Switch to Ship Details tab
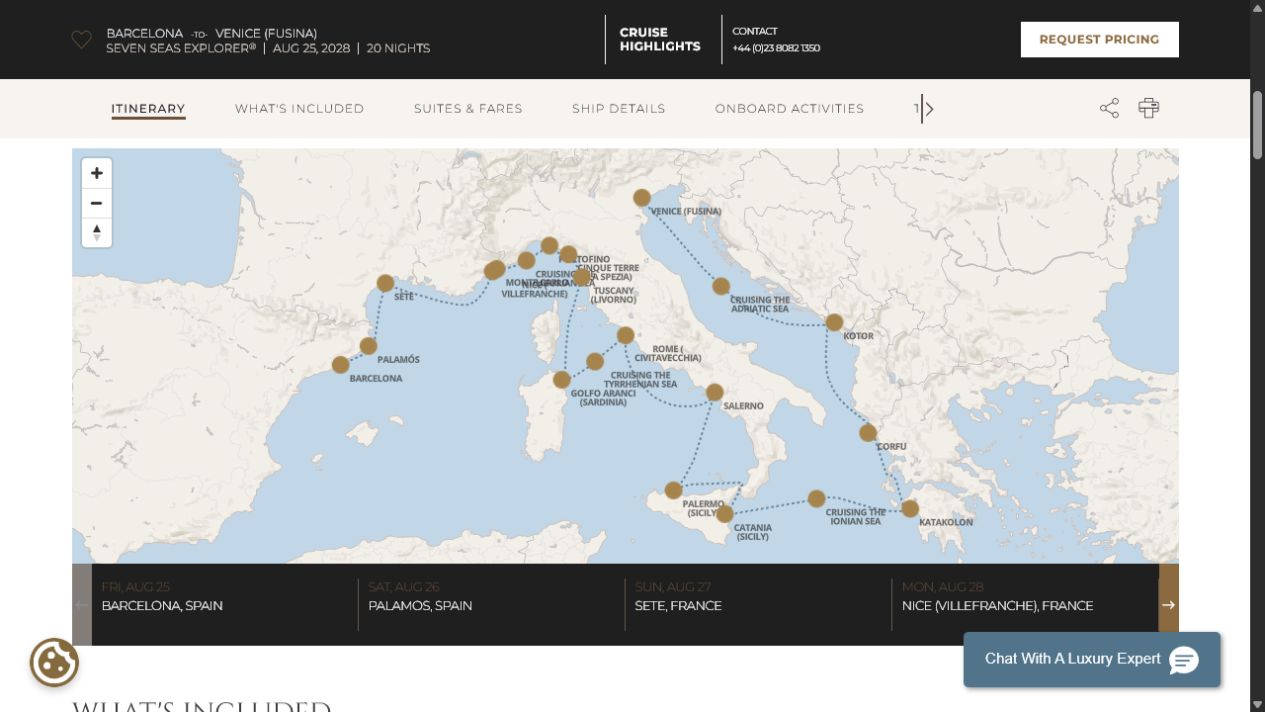The width and height of the screenshot is (1265, 712). coord(618,109)
